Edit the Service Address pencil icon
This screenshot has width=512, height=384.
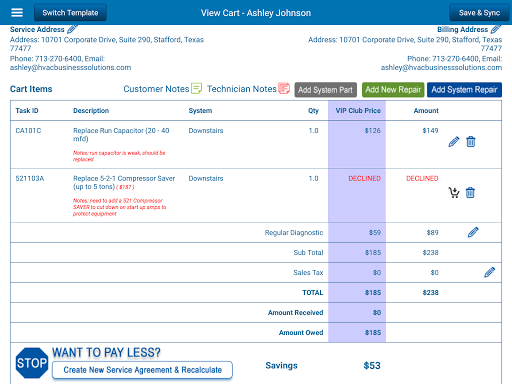coord(72,29)
